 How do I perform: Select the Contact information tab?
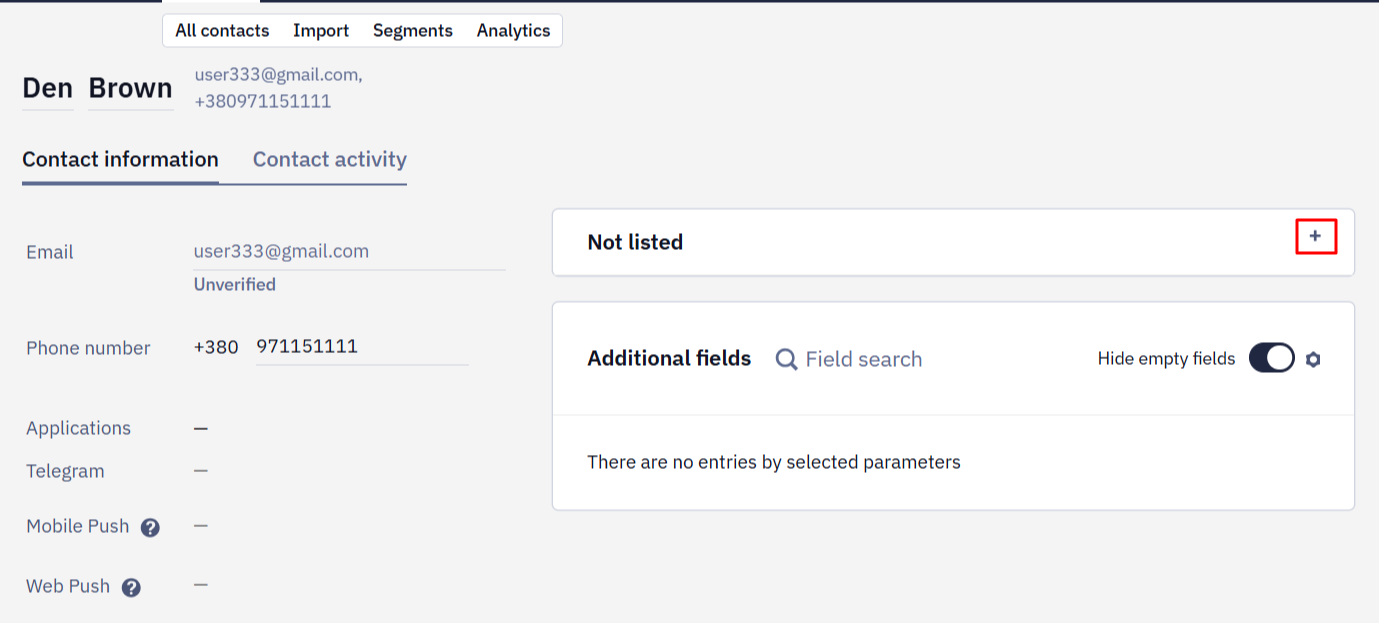point(120,160)
